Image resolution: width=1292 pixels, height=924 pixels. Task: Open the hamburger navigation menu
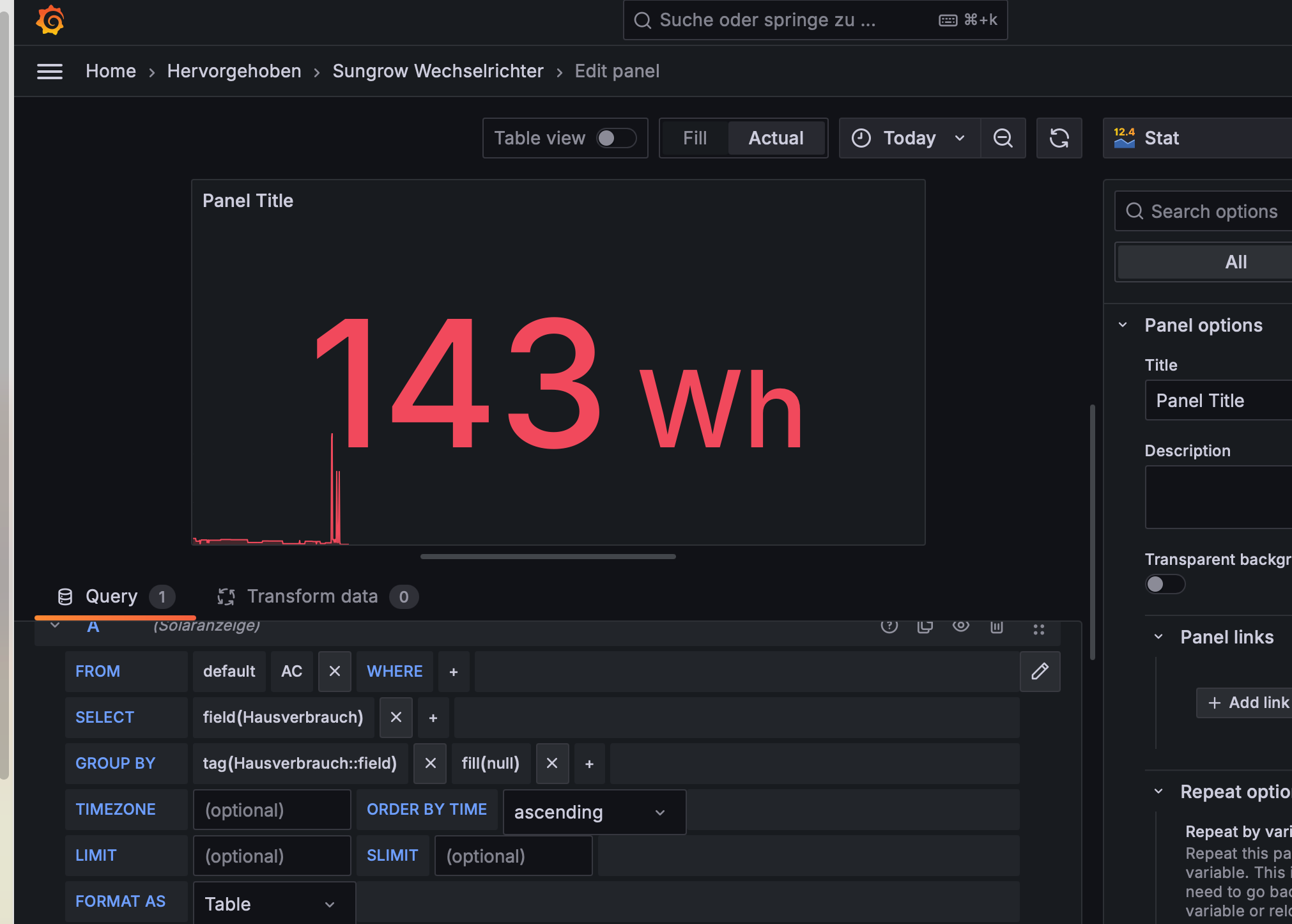(50, 72)
